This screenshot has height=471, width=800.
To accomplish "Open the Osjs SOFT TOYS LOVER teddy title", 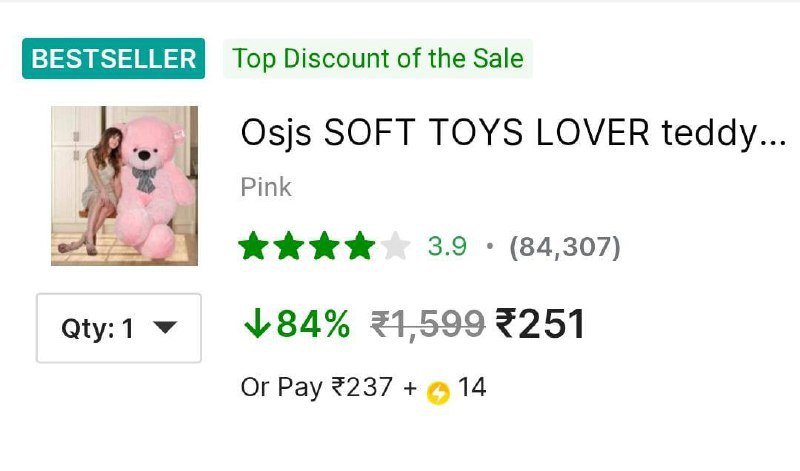I will click(x=513, y=133).
